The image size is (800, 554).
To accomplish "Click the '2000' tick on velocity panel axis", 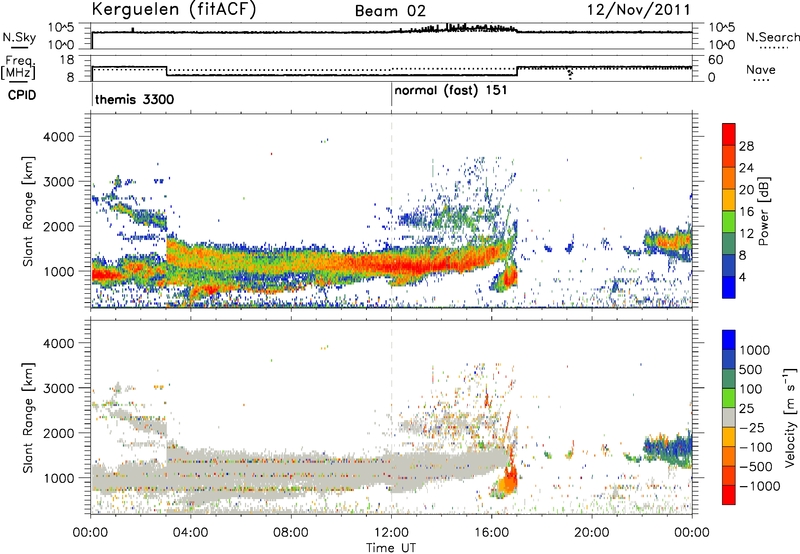I will click(x=59, y=433).
